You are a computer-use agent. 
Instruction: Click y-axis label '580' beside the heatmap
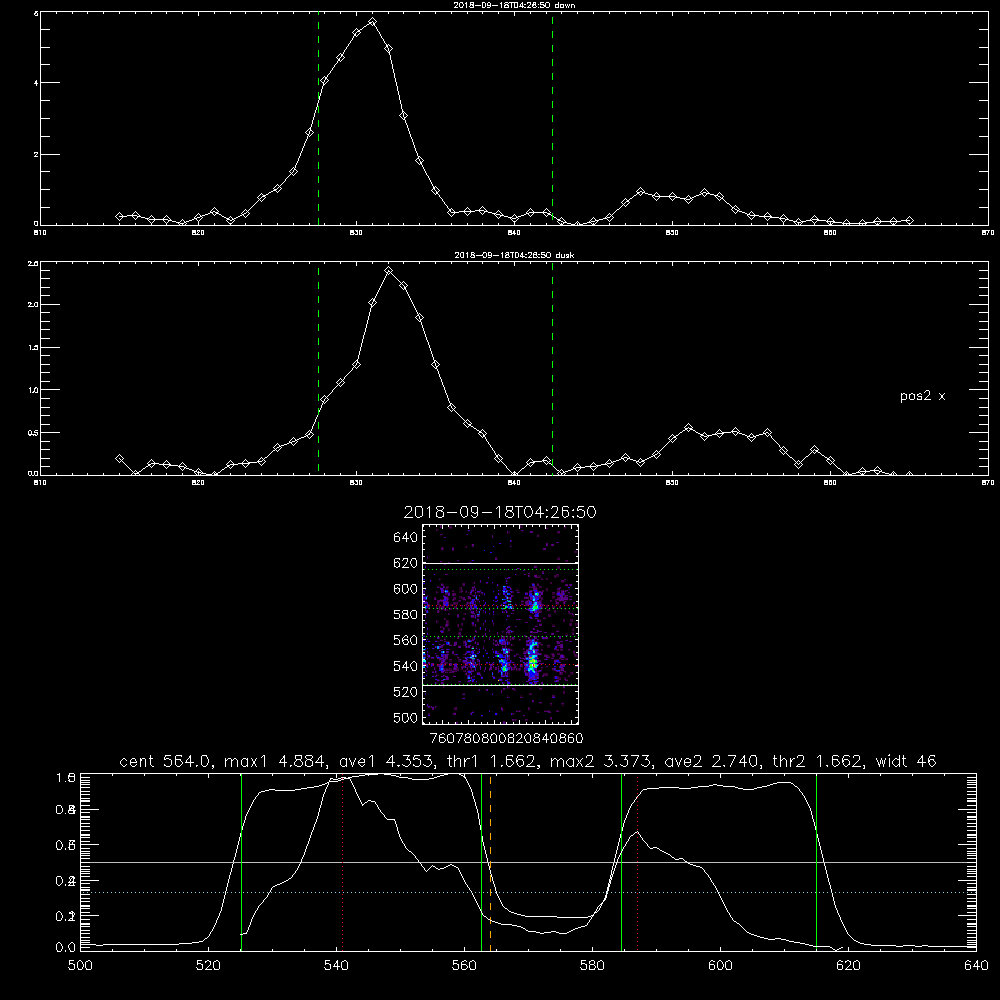(x=406, y=615)
